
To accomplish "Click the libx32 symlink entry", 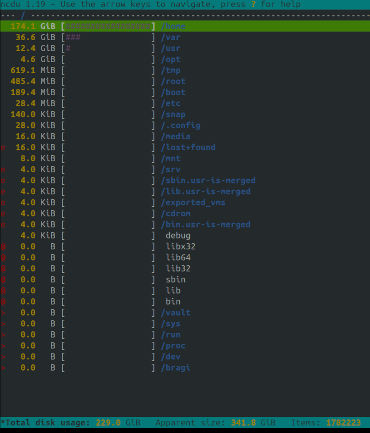I will (x=181, y=246).
